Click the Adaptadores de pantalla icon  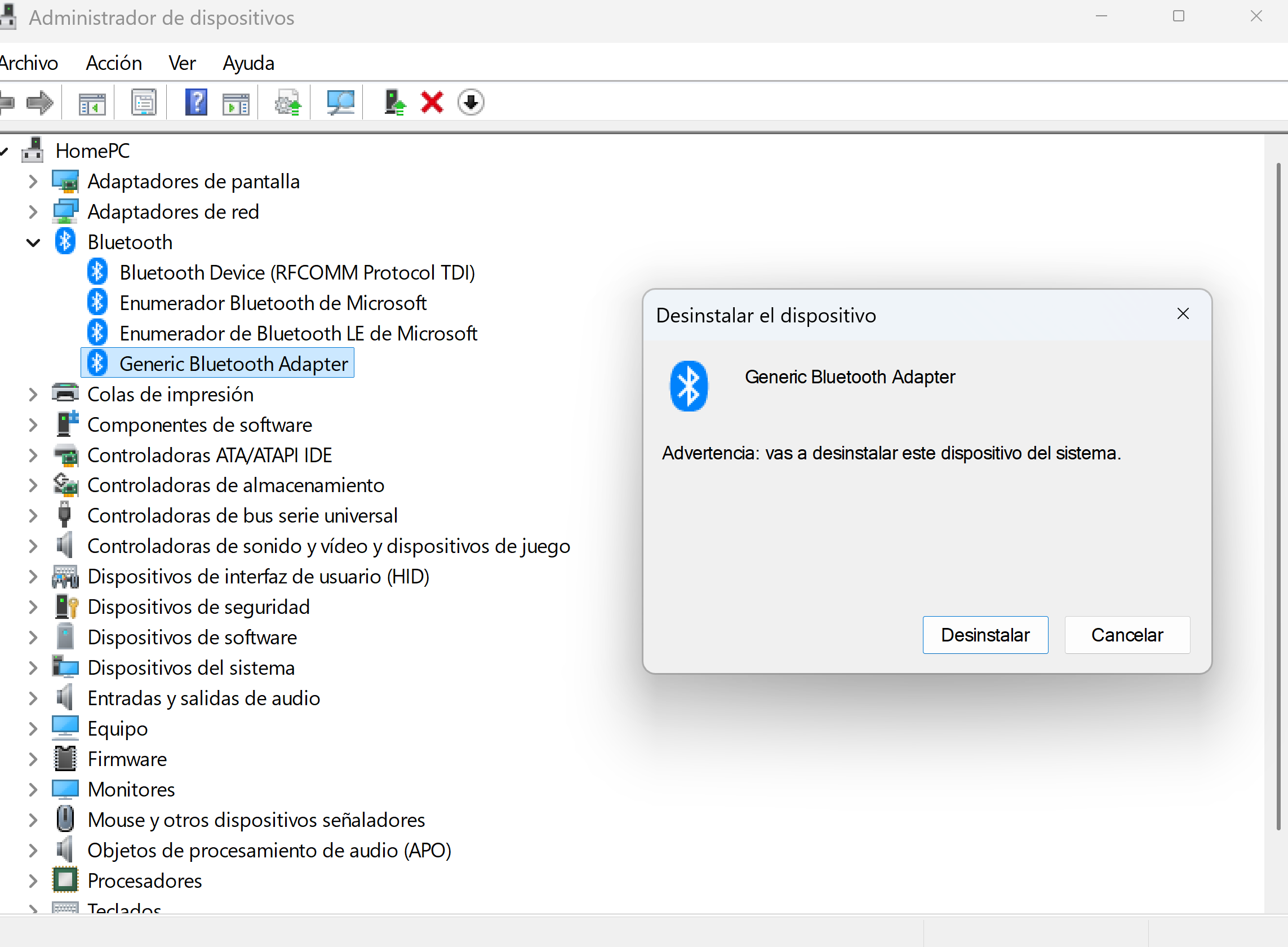pos(65,181)
